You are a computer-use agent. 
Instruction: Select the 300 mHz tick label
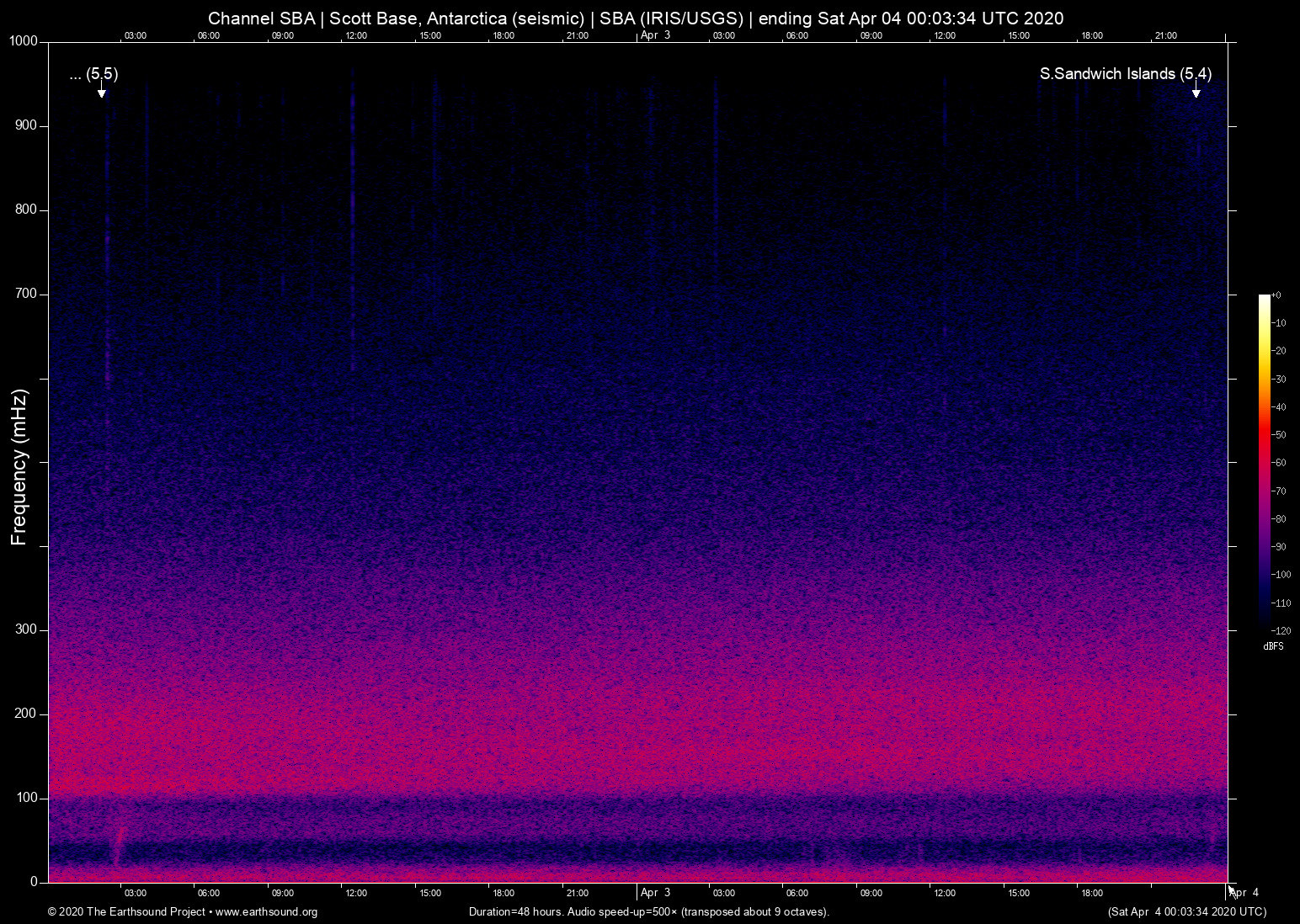click(x=26, y=629)
